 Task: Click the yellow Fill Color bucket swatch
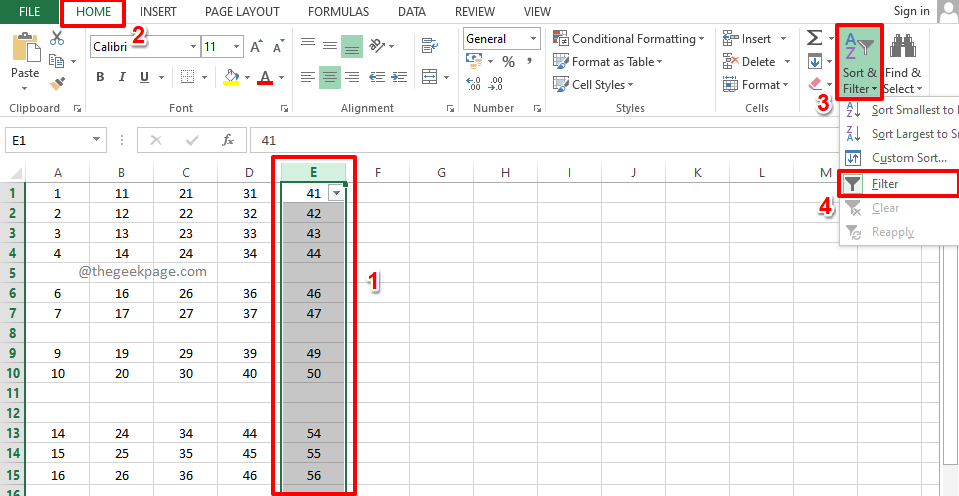pos(231,77)
